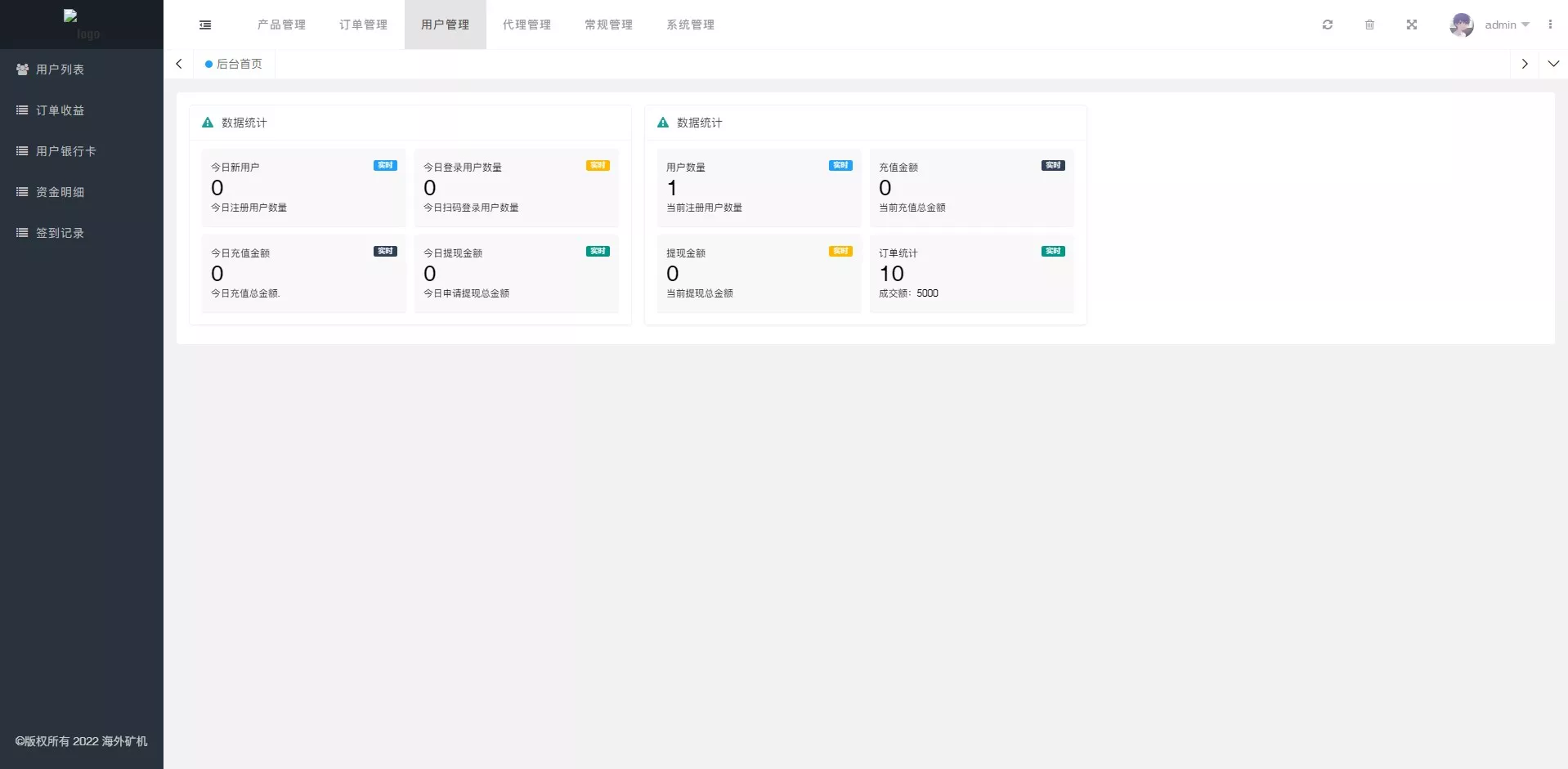The width and height of the screenshot is (1568, 769).
Task: Click the admin avatar picture
Action: (x=1461, y=25)
